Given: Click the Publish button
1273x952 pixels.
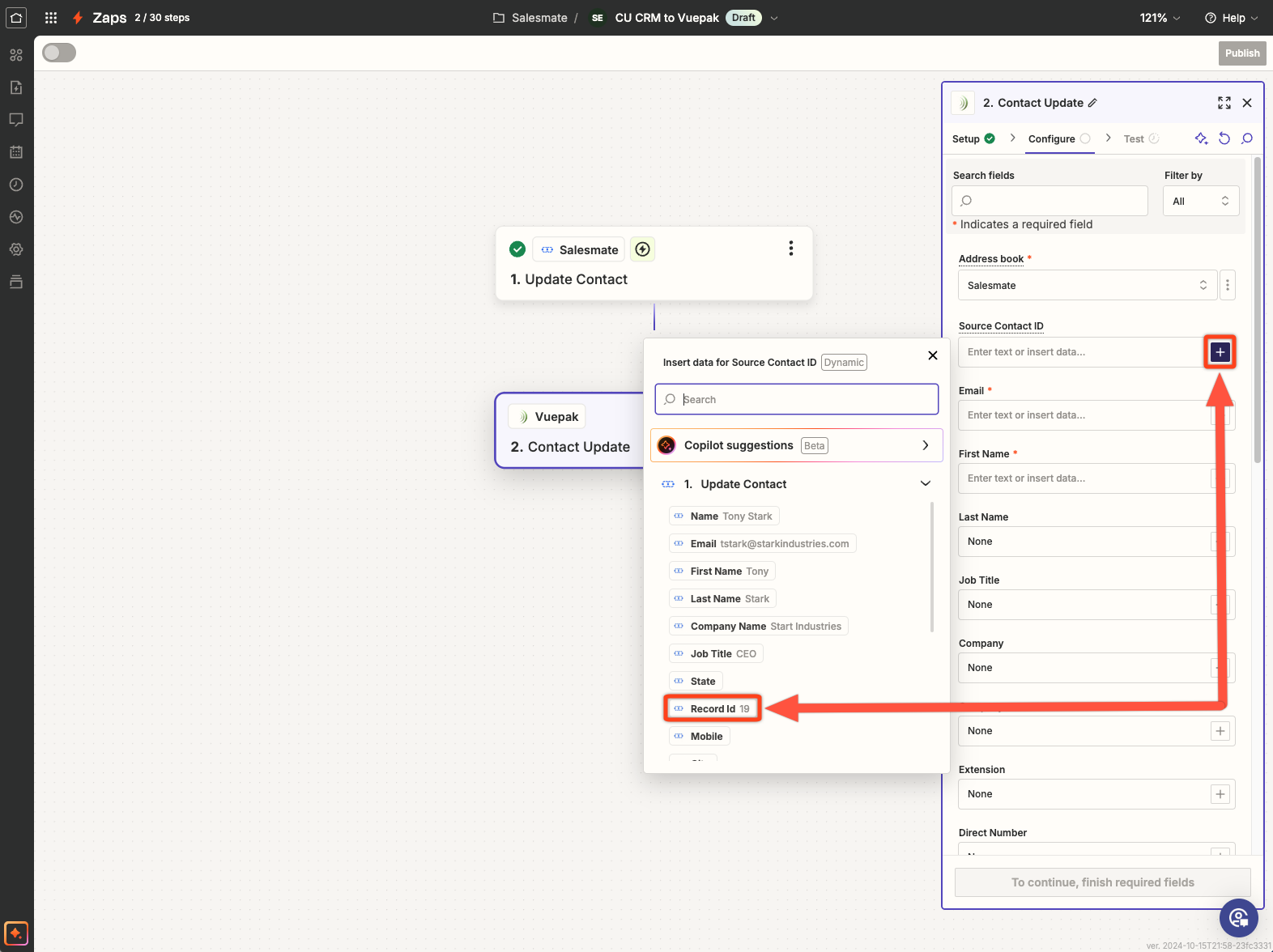Looking at the screenshot, I should pyautogui.click(x=1241, y=53).
